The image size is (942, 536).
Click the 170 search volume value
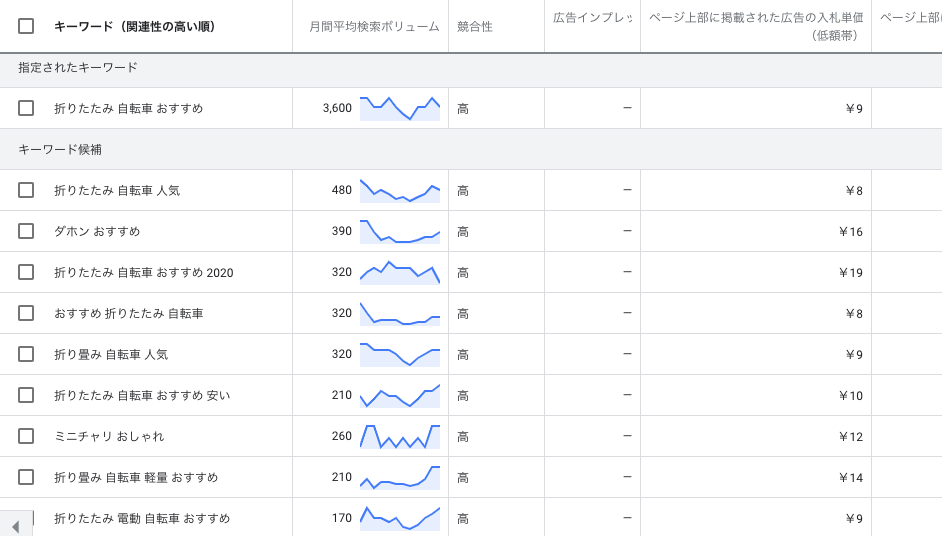(342, 517)
